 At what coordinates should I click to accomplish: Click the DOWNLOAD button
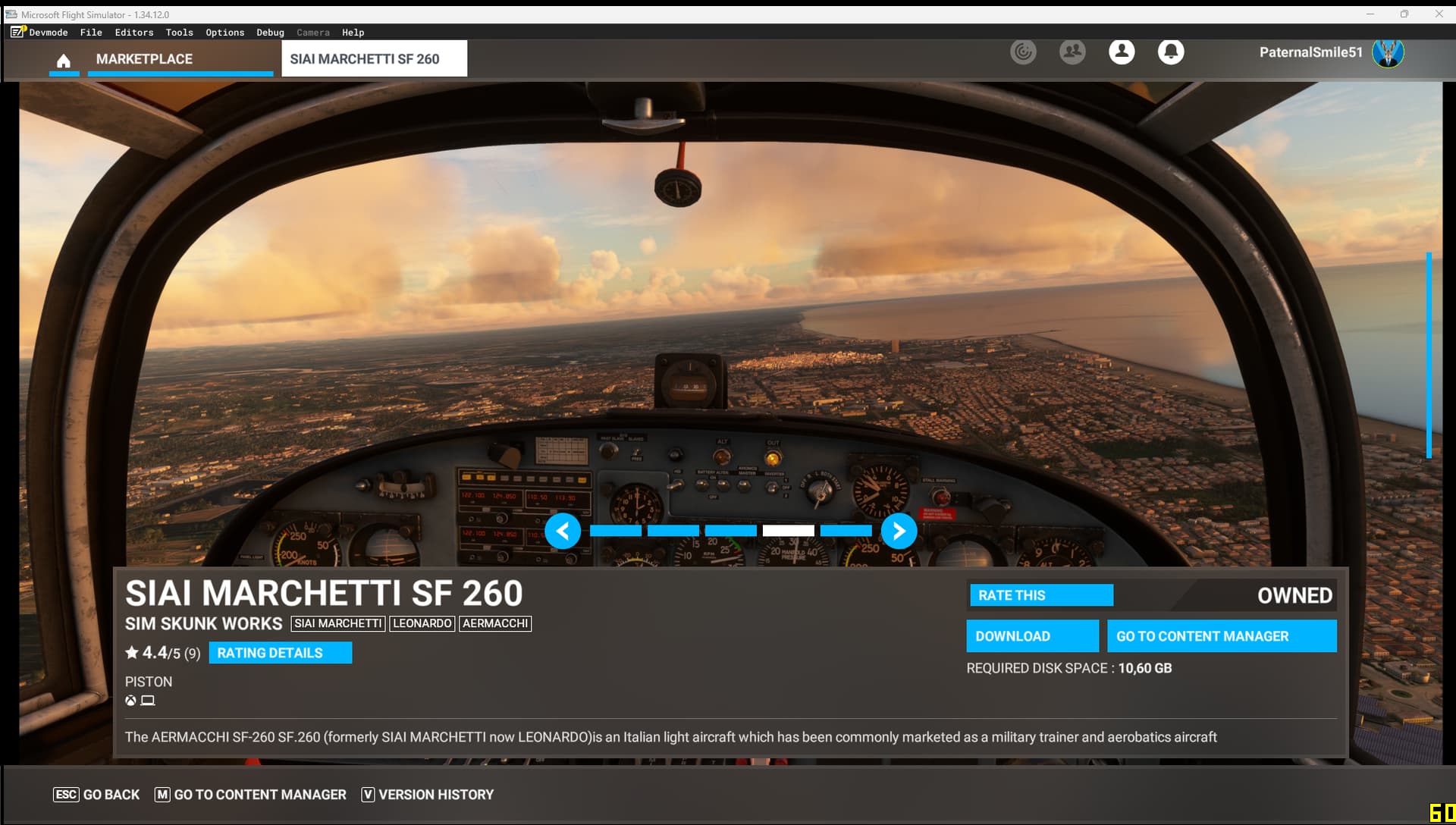pos(1032,635)
